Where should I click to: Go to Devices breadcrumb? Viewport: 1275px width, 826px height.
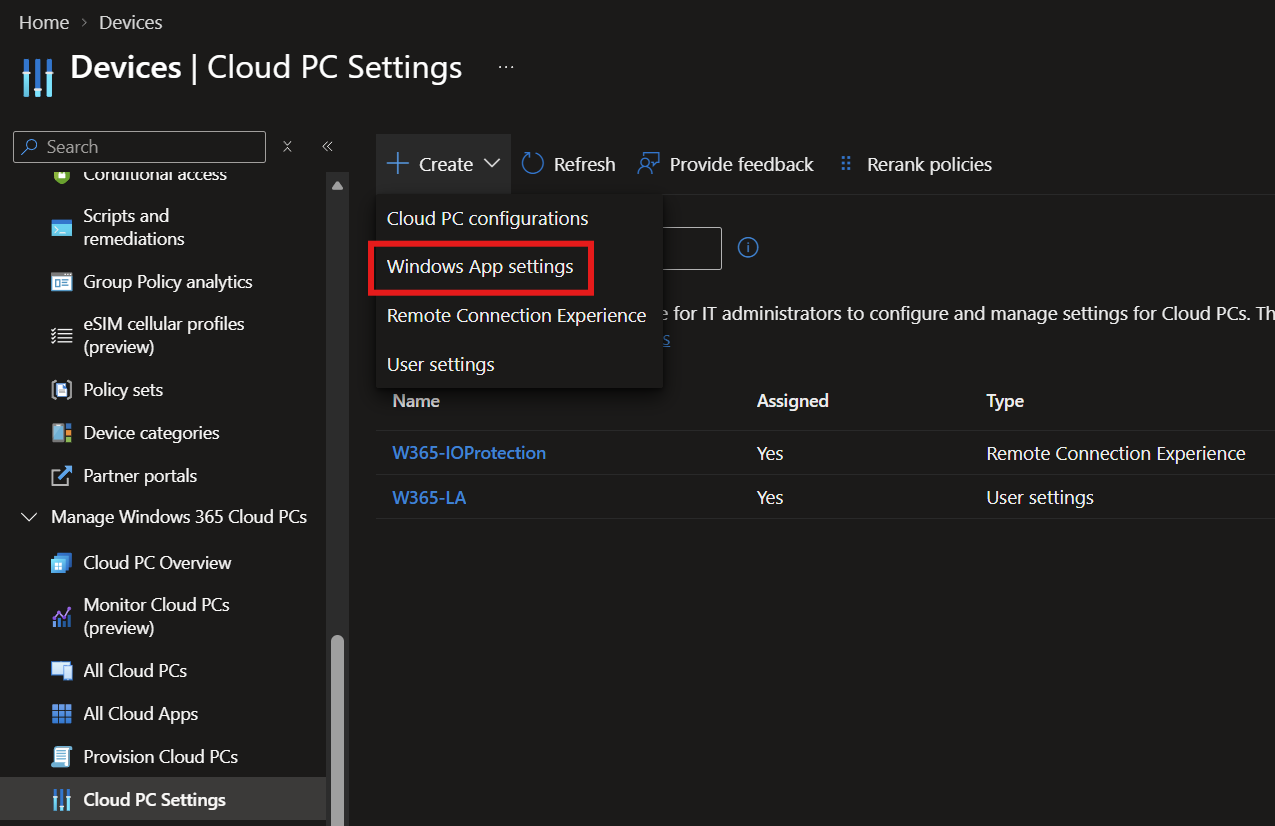click(131, 22)
